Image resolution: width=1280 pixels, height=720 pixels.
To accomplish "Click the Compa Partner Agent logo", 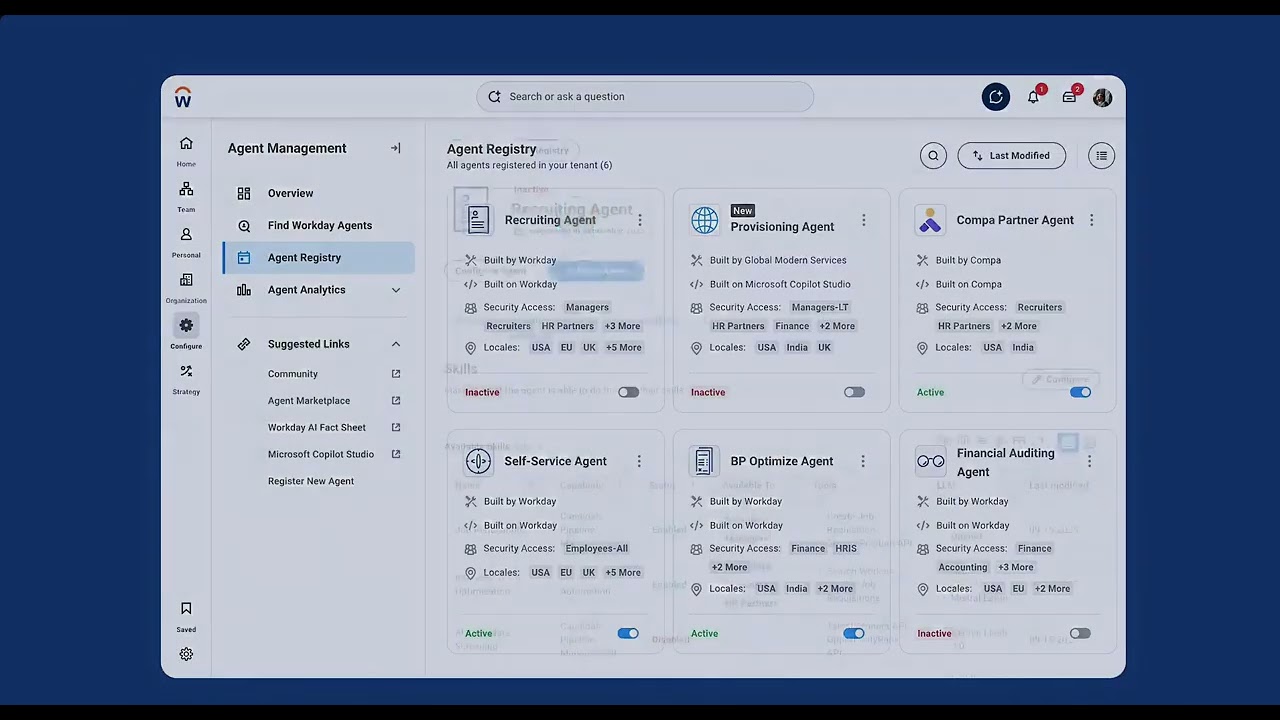I will pos(930,220).
